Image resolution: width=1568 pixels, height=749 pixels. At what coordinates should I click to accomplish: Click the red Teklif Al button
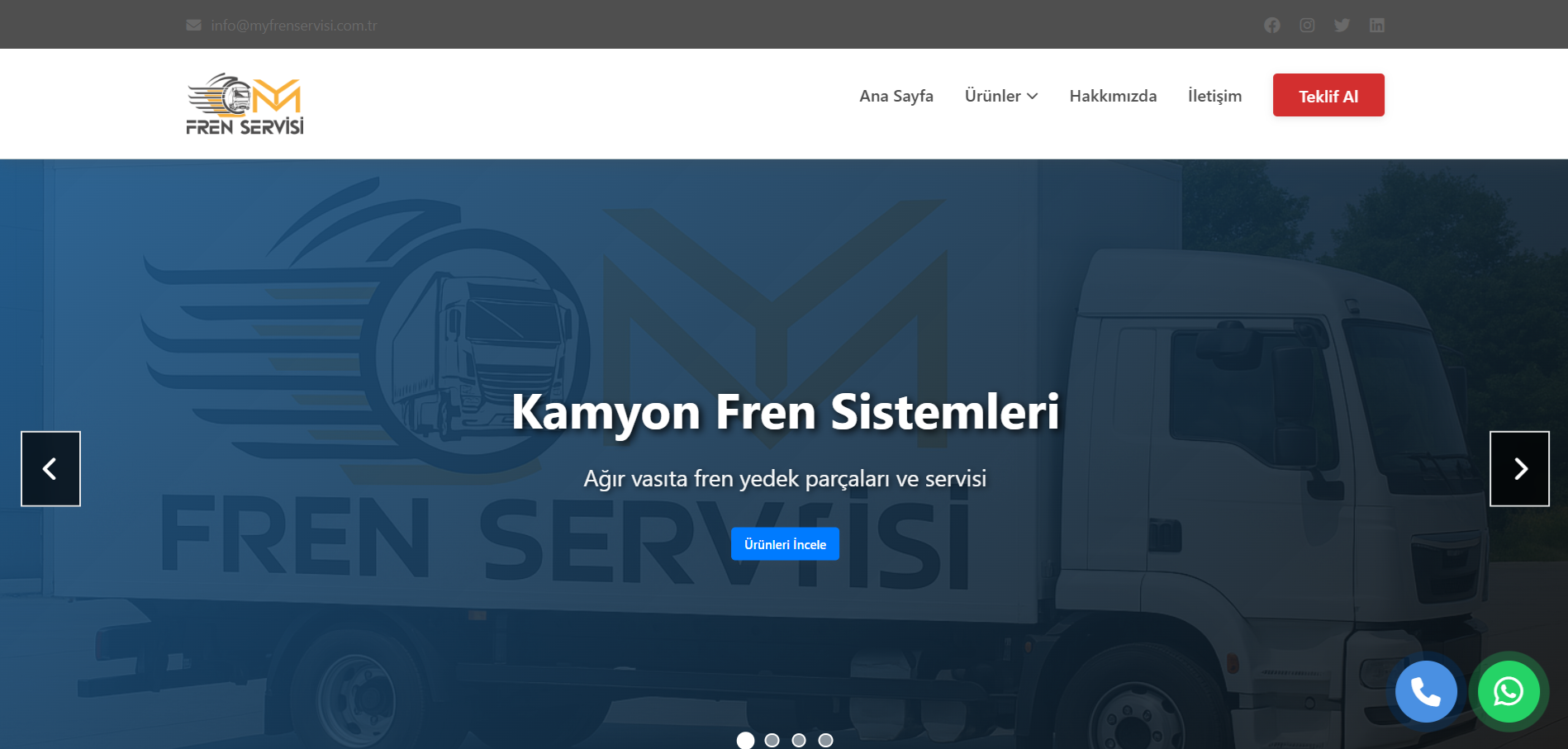tap(1328, 95)
